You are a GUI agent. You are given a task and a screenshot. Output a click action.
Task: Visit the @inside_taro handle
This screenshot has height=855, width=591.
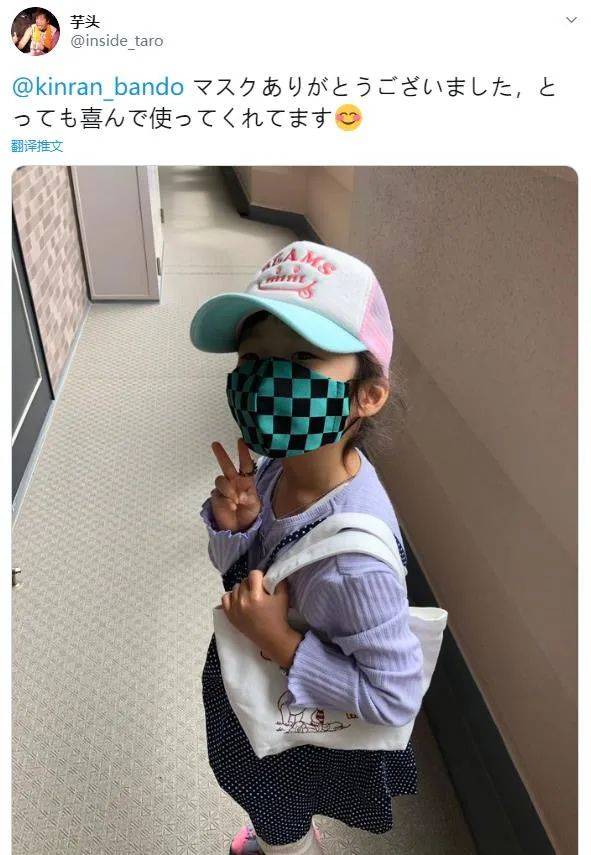[x=117, y=41]
